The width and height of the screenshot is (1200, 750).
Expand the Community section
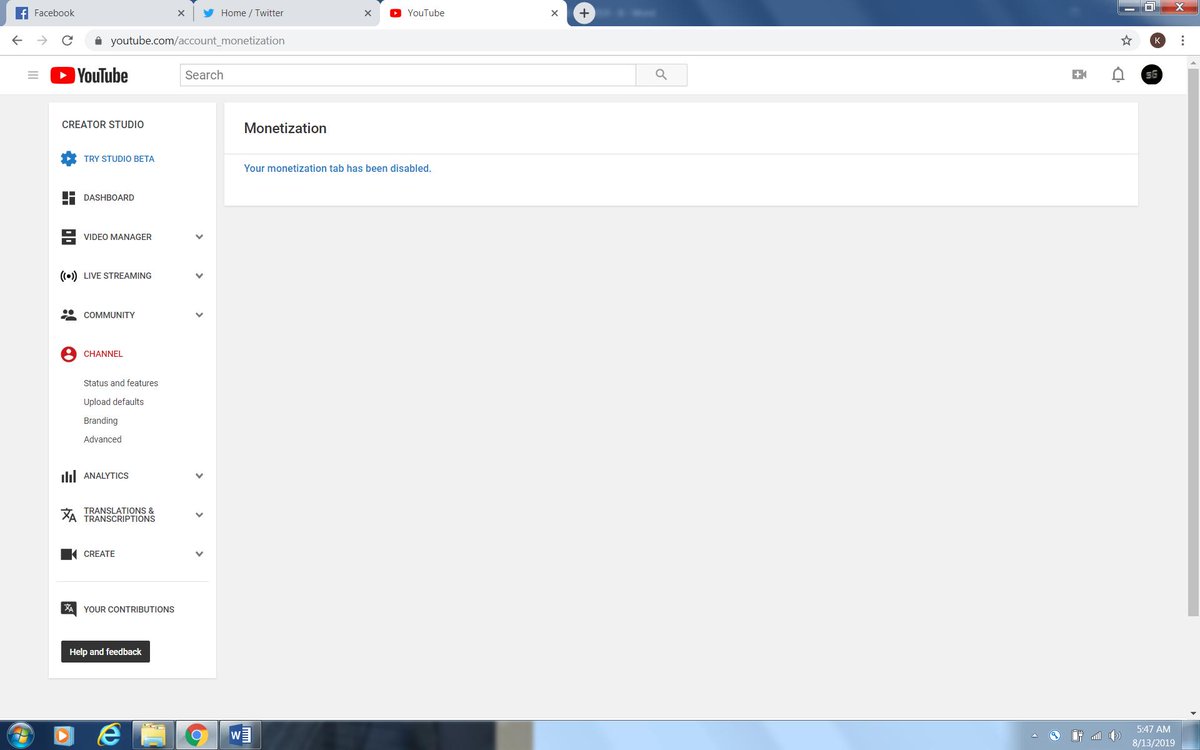[199, 315]
